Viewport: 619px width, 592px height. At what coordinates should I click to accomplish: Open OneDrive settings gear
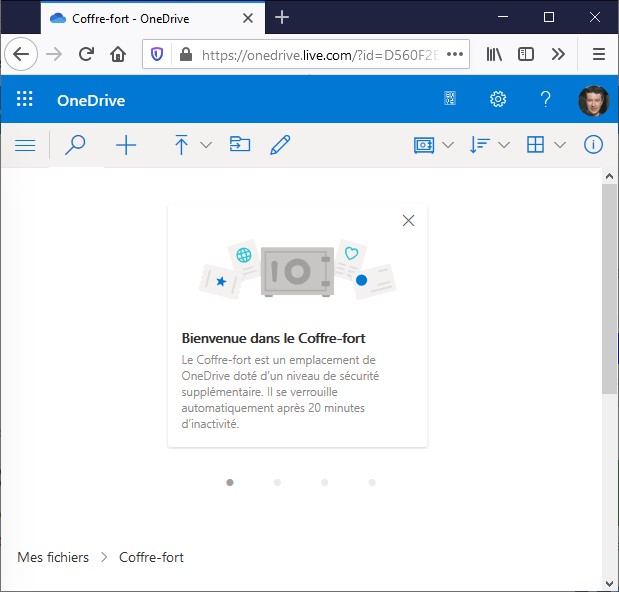(498, 100)
